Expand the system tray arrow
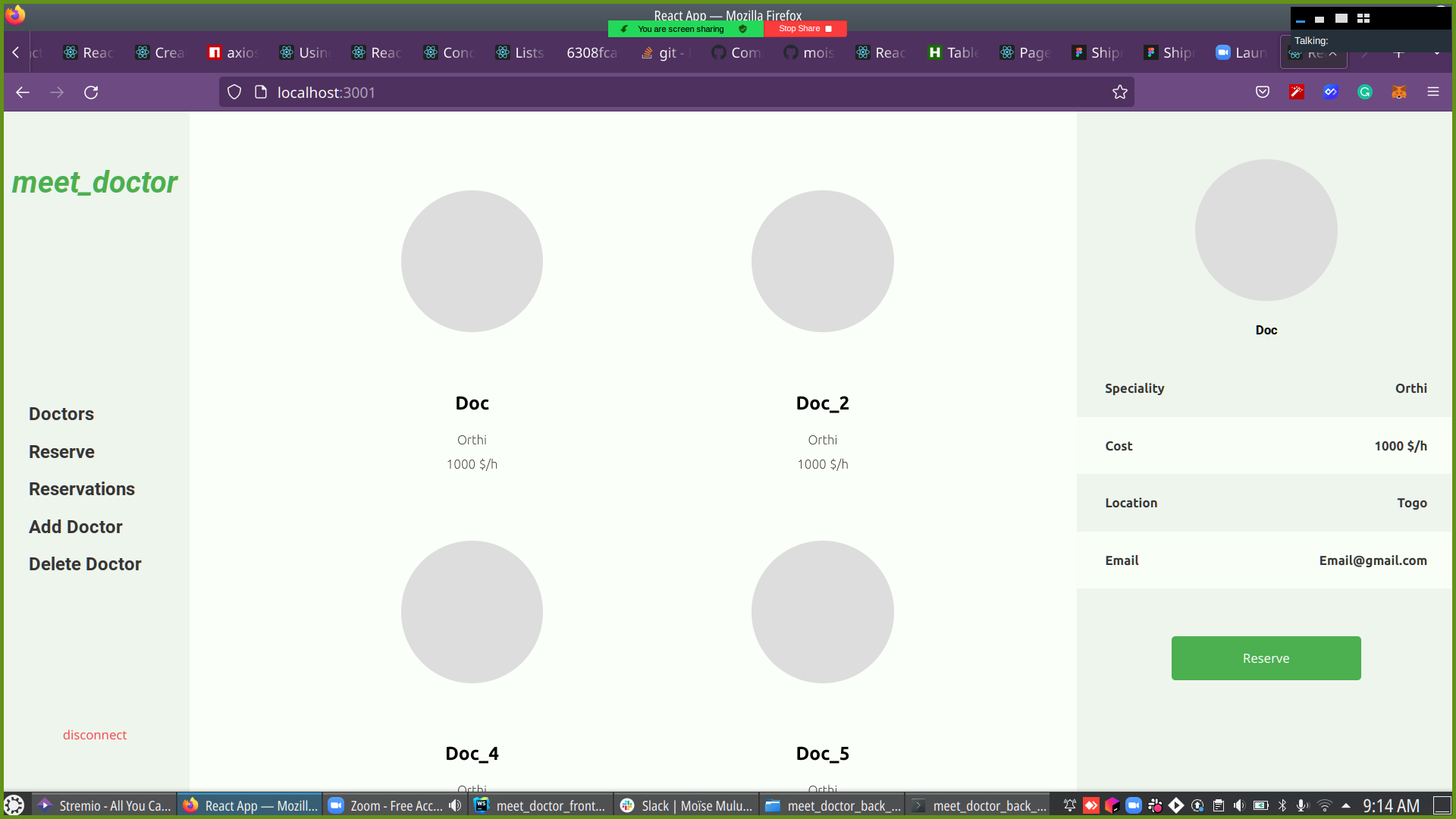 pos(1346,805)
